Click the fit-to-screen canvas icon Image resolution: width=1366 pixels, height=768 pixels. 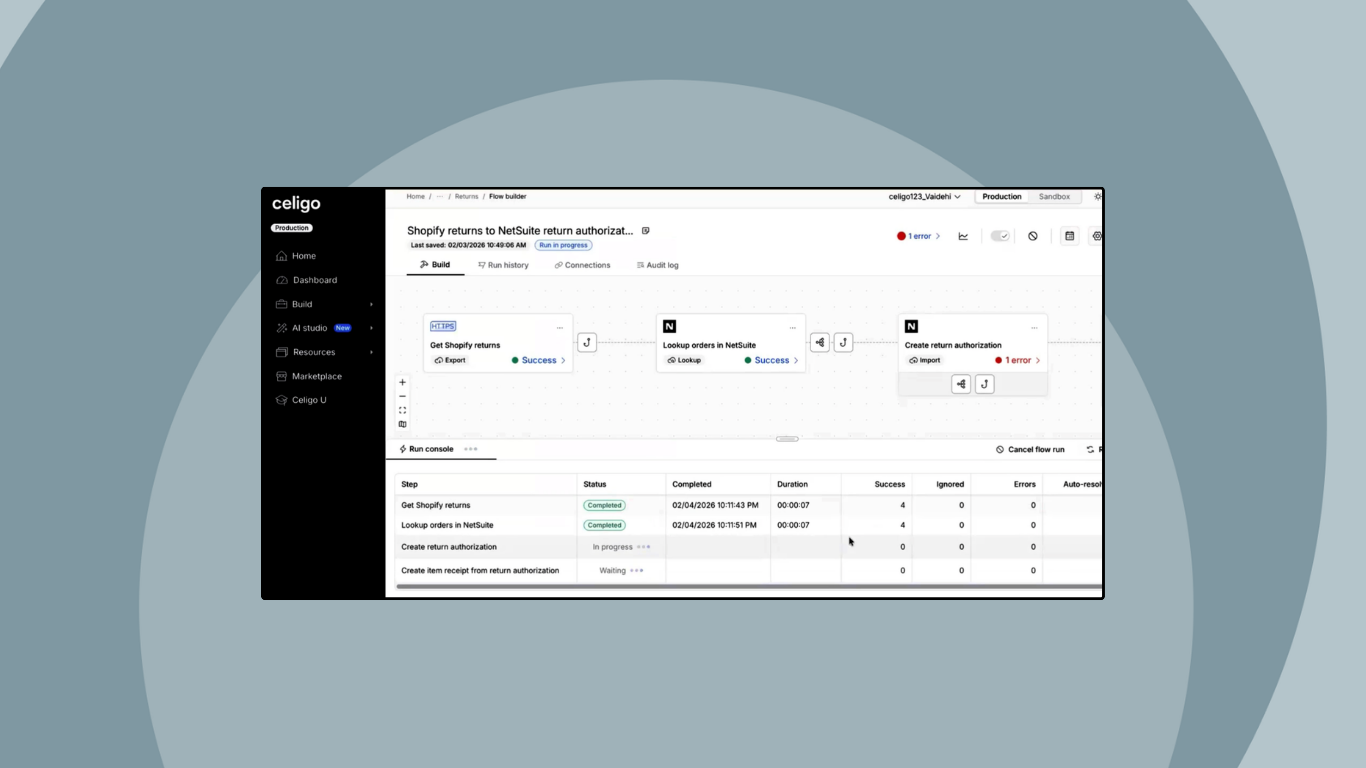point(403,410)
